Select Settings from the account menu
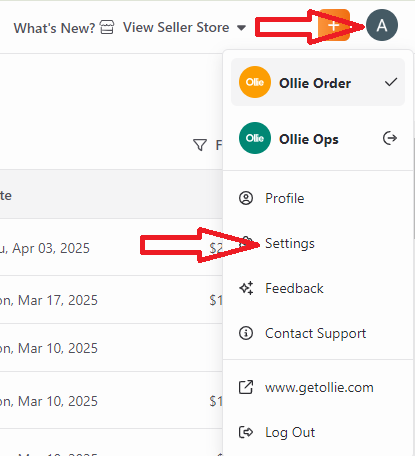Viewport: 415px width, 456px height. 290,244
